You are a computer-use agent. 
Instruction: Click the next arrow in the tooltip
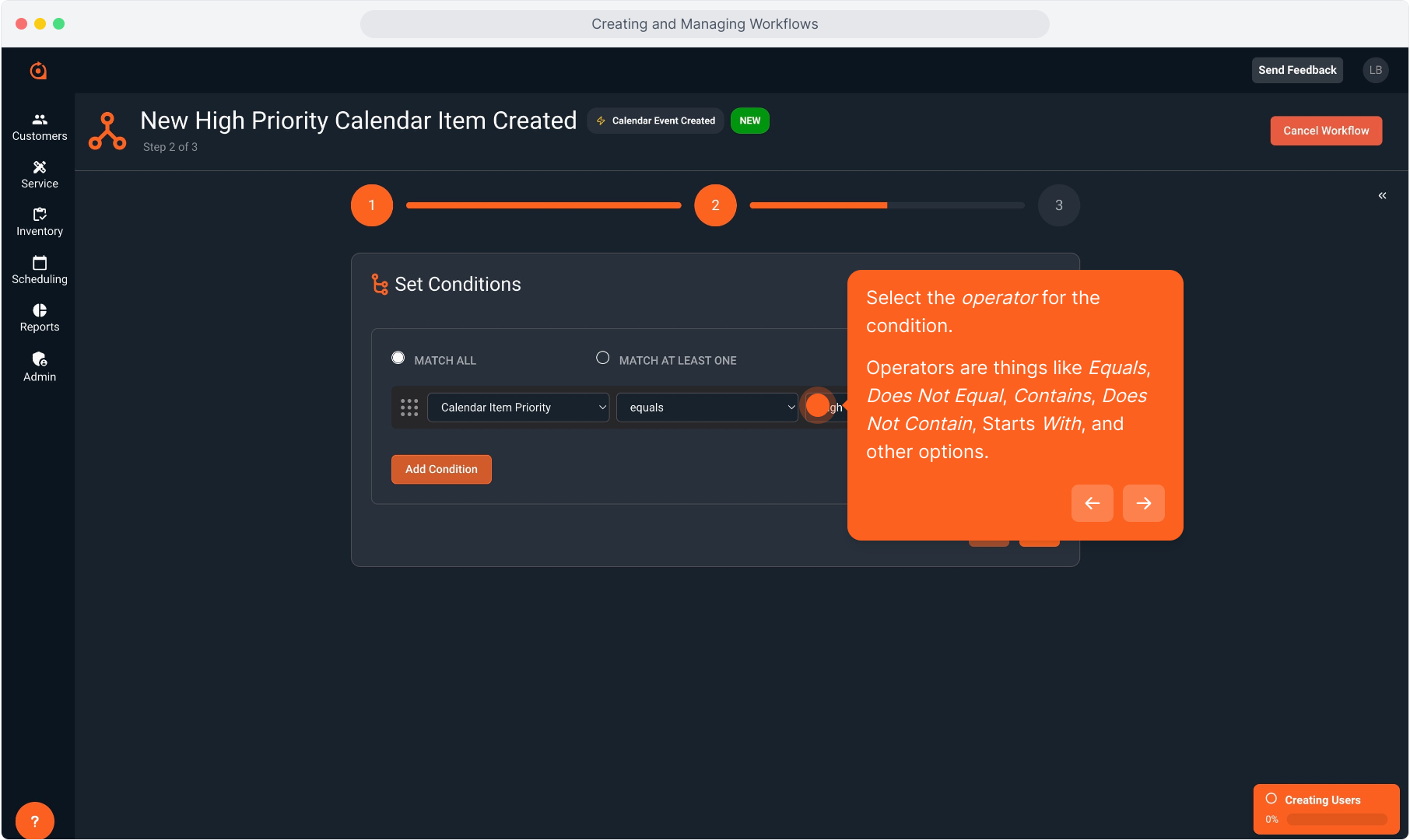tap(1143, 503)
